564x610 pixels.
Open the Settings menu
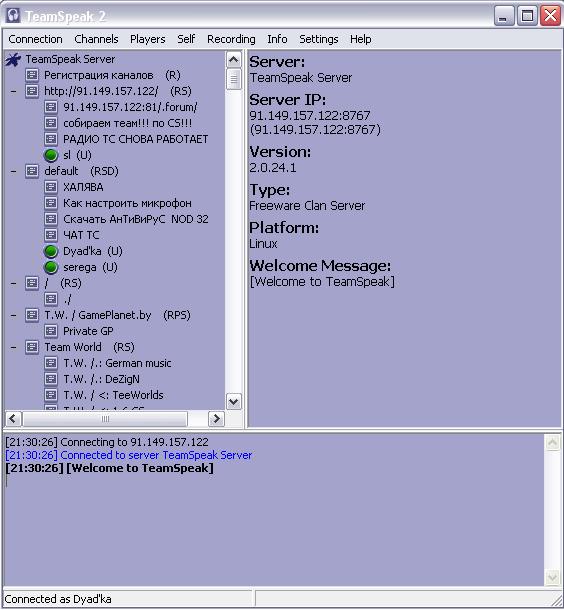coord(319,39)
